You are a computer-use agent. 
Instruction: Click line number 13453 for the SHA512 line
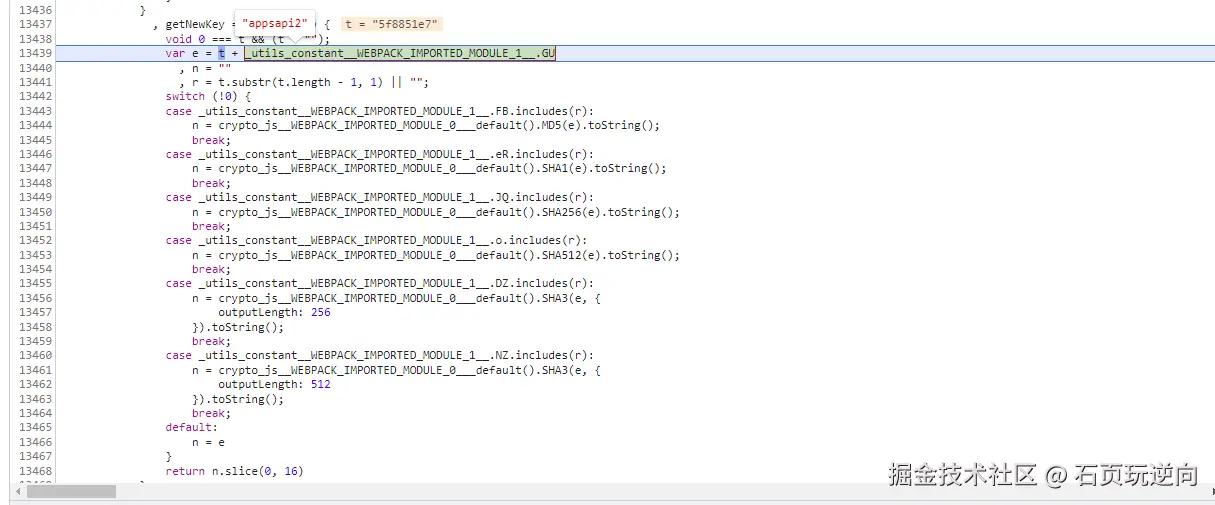click(x=36, y=254)
